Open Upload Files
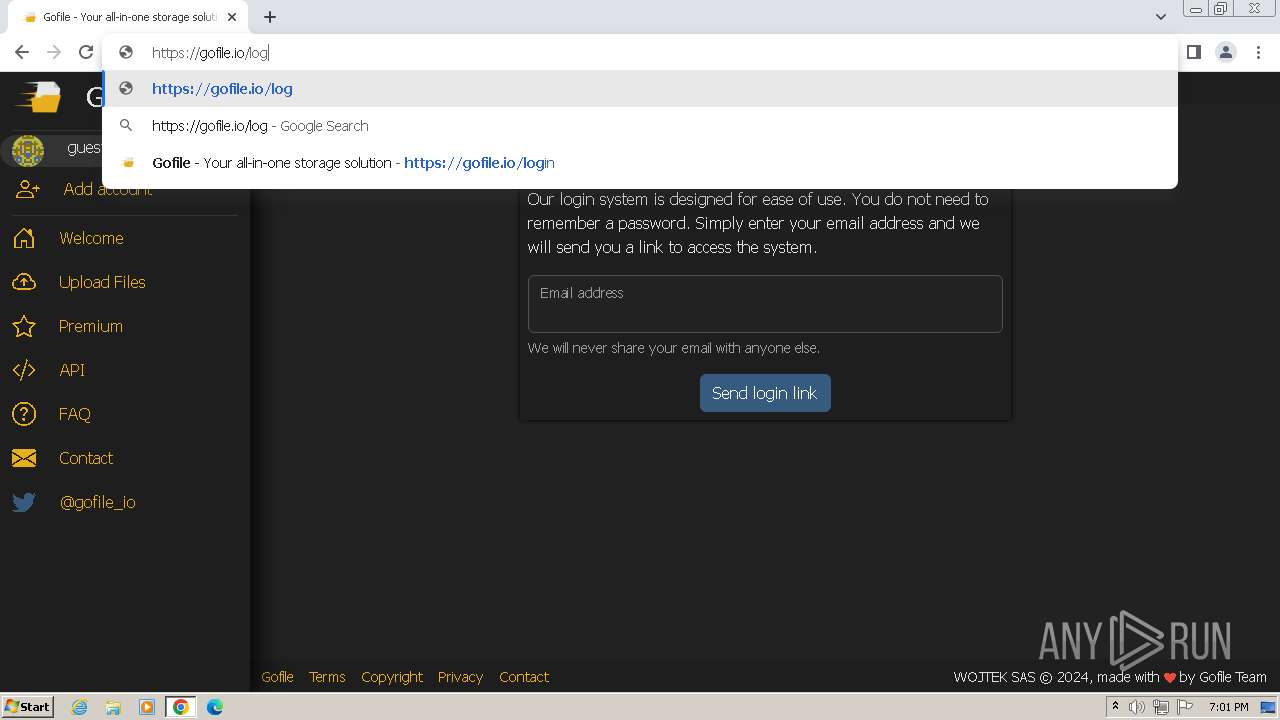The width and height of the screenshot is (1280, 720). point(102,282)
